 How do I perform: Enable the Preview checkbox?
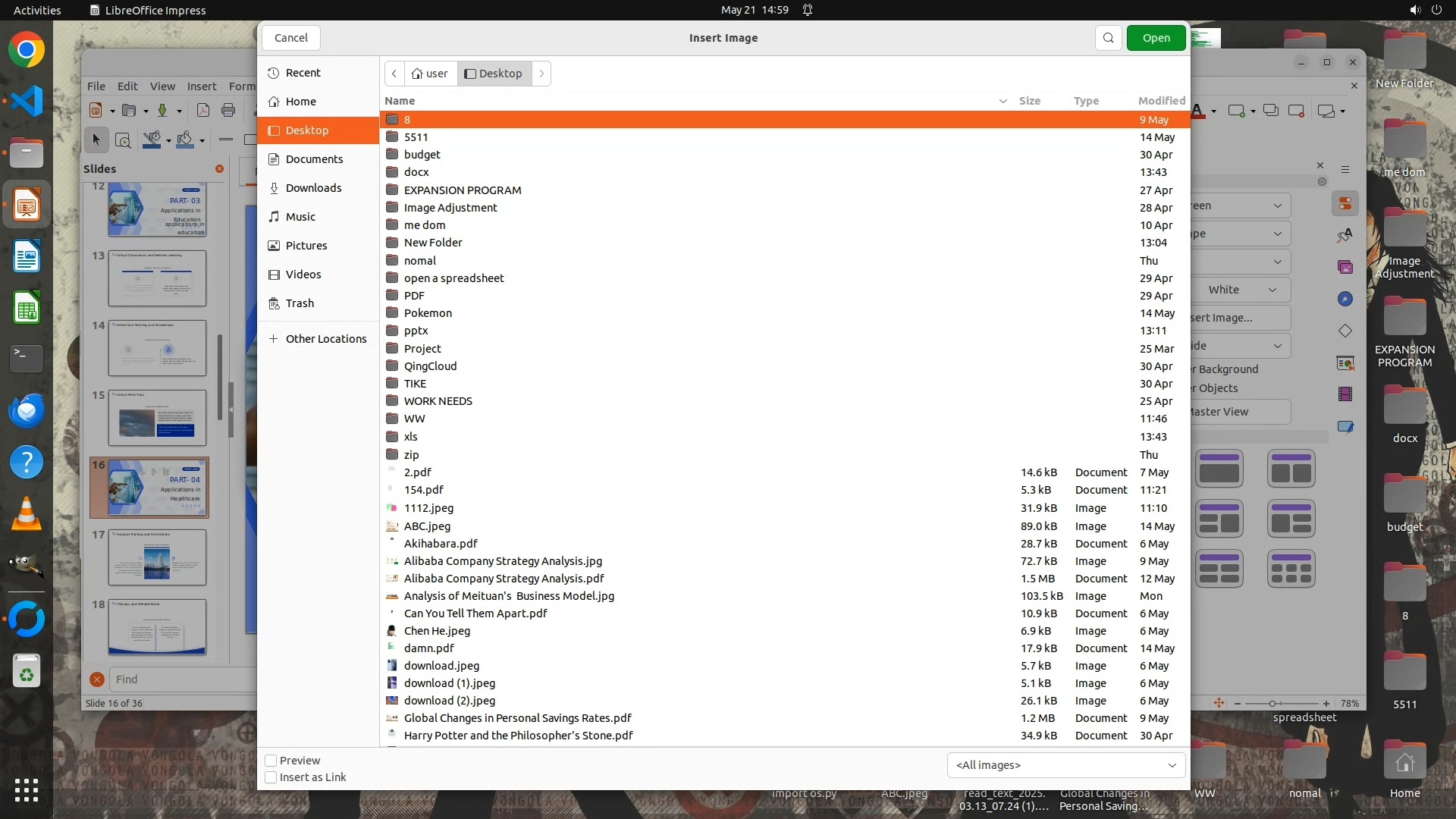pos(271,761)
